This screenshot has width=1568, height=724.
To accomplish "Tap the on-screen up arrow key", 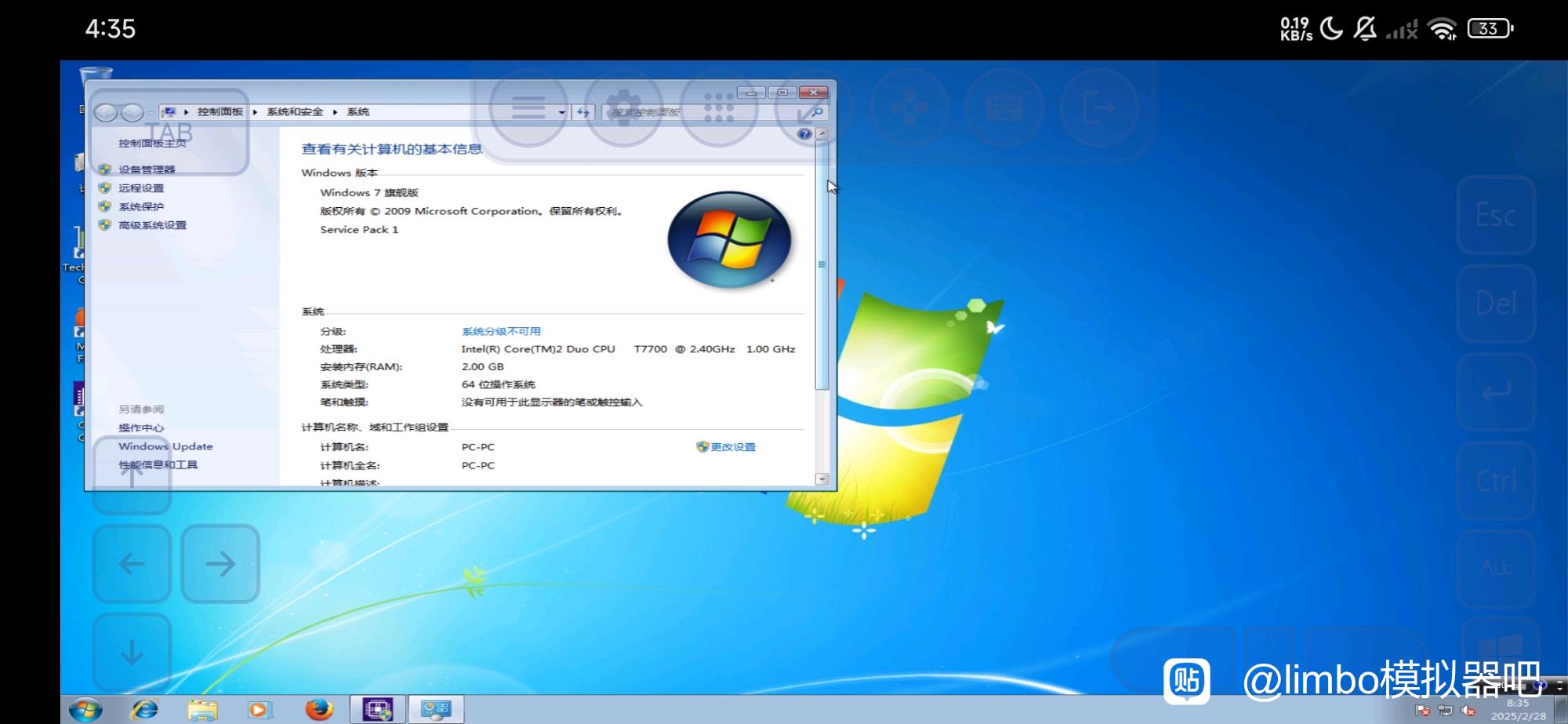I will coord(132,475).
